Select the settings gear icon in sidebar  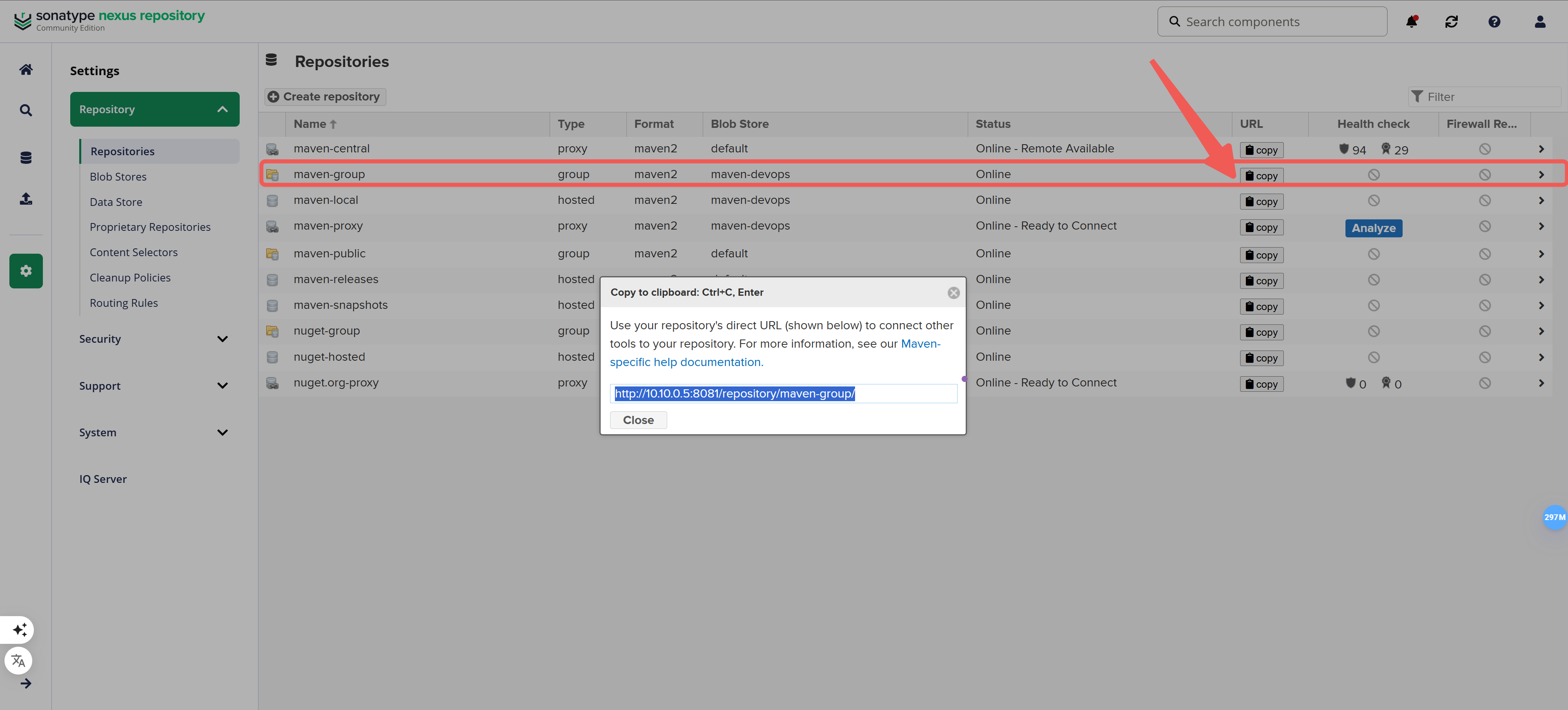pos(26,271)
